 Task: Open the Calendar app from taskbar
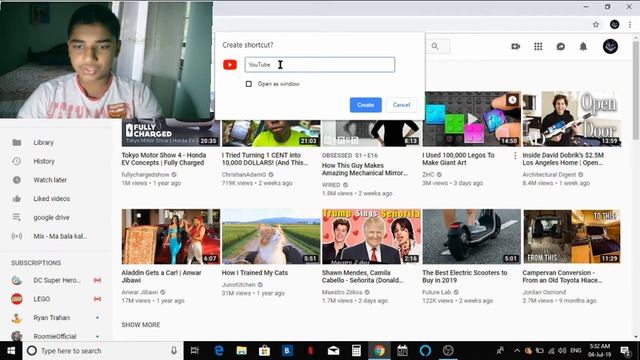tap(402, 351)
